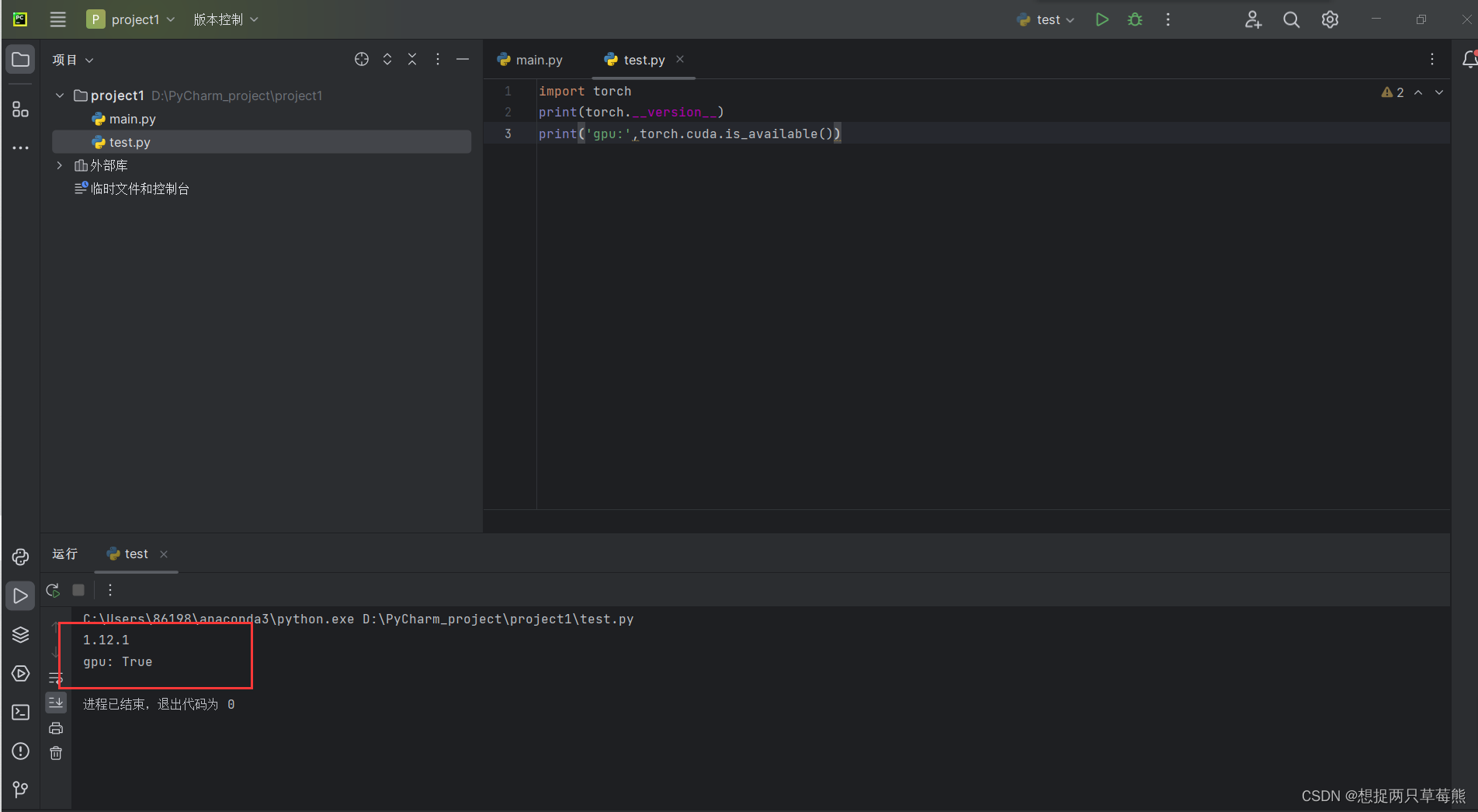
Task: Open the hamburger main menu
Action: pyautogui.click(x=57, y=19)
